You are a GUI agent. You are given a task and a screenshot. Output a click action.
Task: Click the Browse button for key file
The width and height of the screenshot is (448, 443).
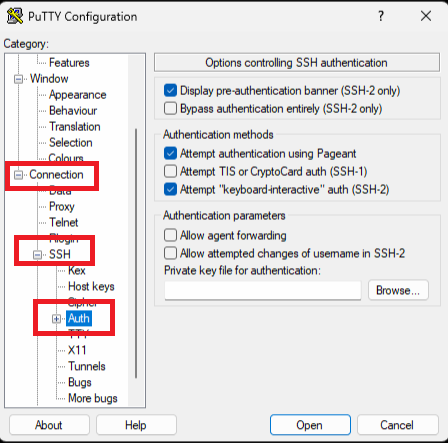click(398, 290)
